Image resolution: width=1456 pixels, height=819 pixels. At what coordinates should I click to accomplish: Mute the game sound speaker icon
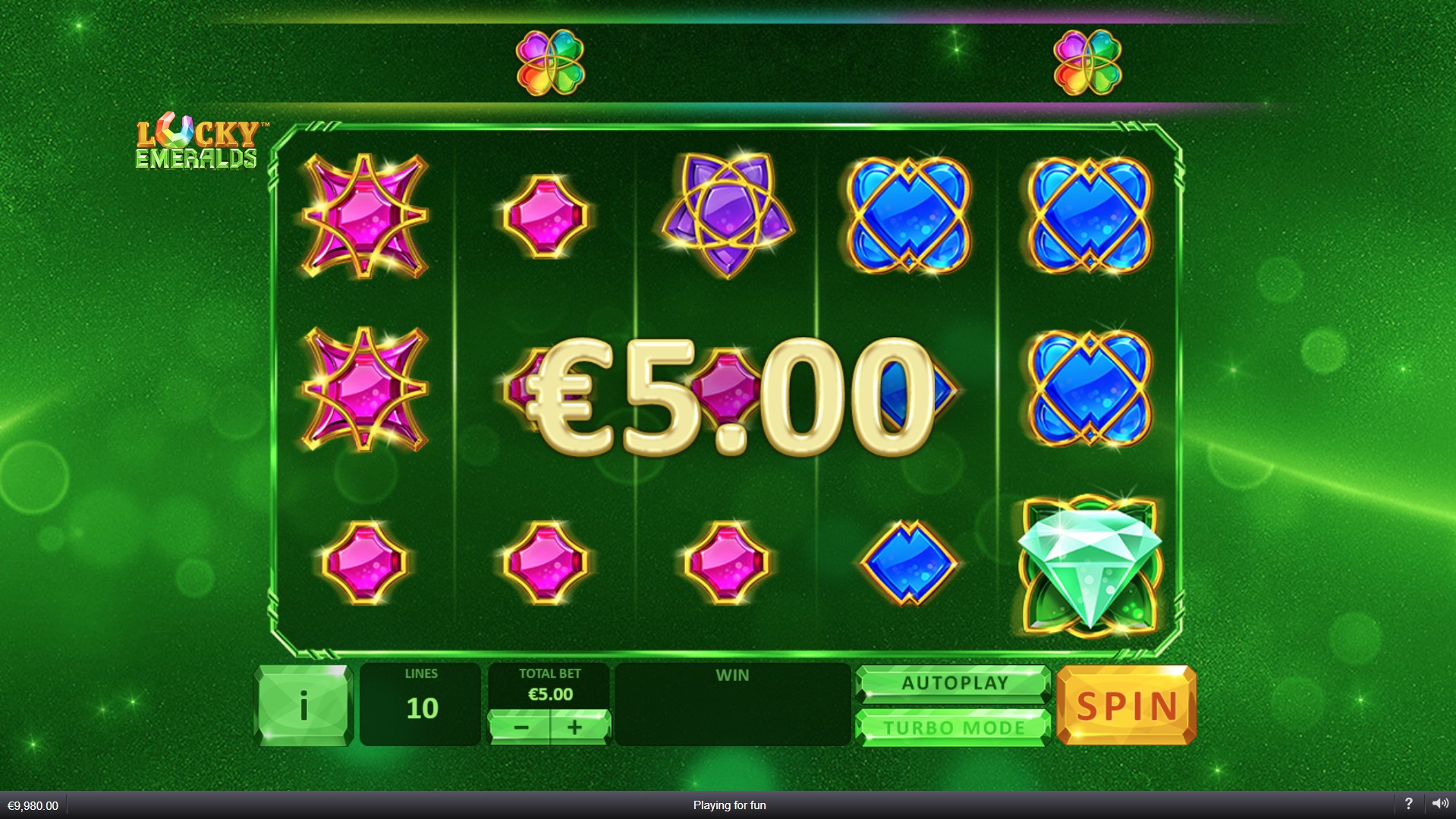tap(1439, 804)
